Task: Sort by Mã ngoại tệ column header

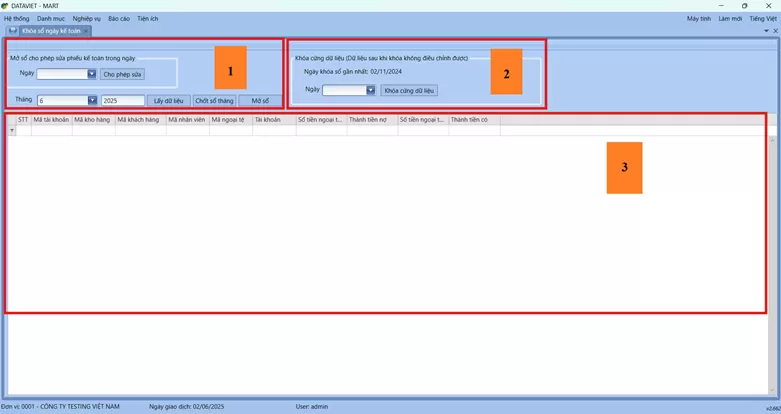Action: click(231, 120)
